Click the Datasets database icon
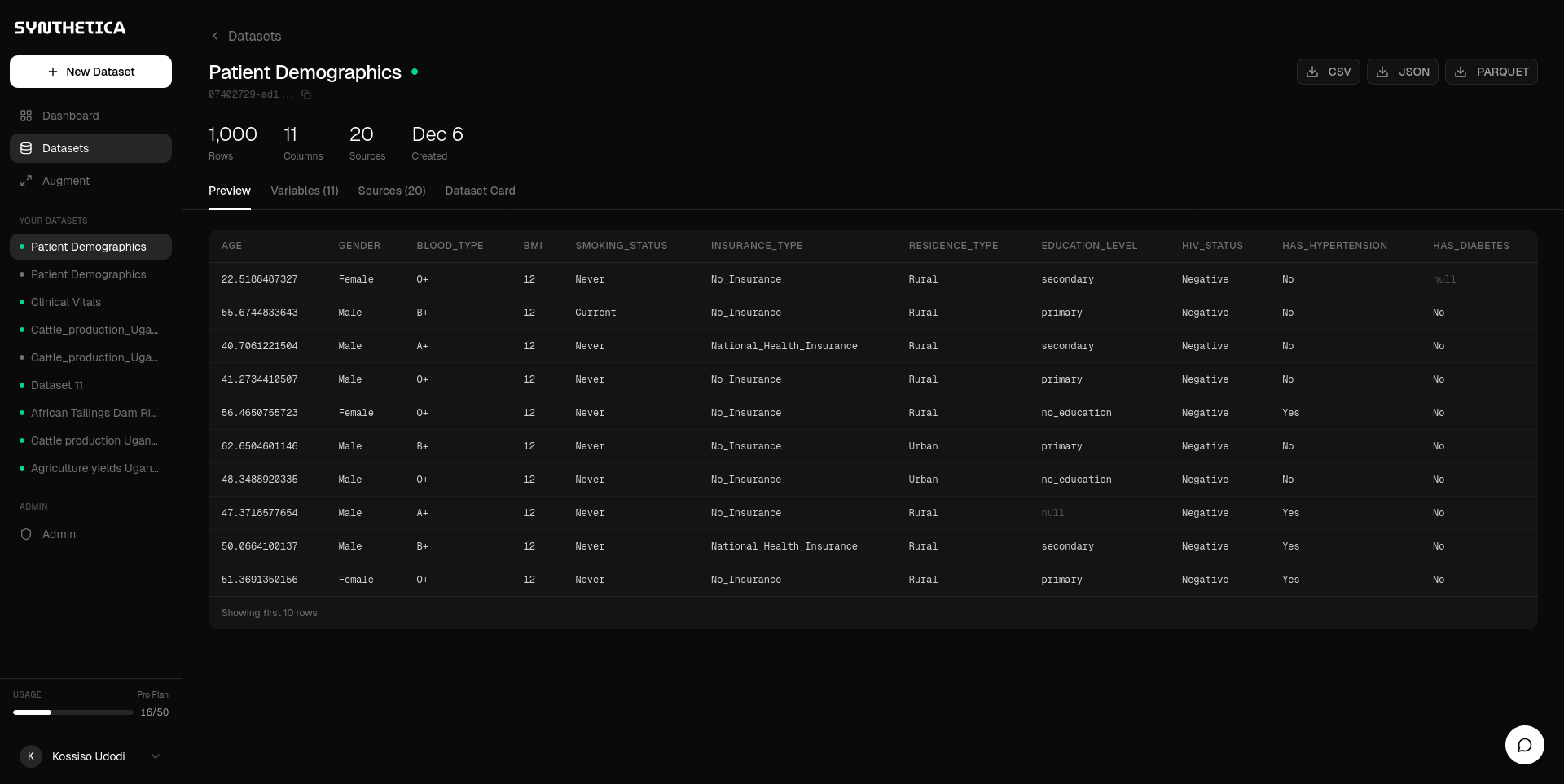 click(x=26, y=148)
